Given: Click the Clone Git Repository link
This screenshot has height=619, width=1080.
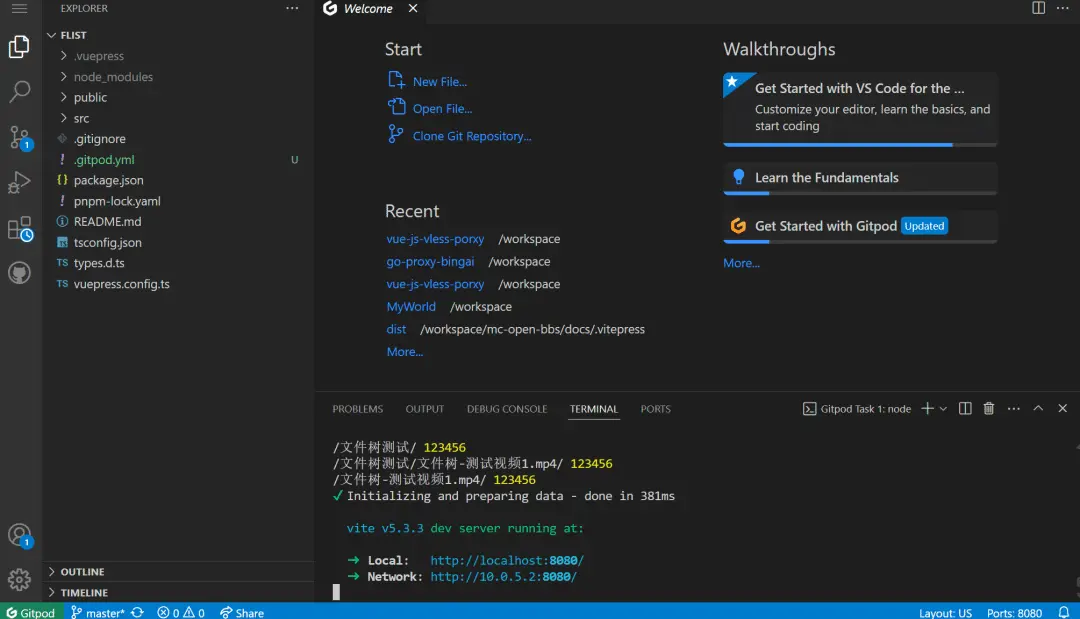Looking at the screenshot, I should pos(471,136).
